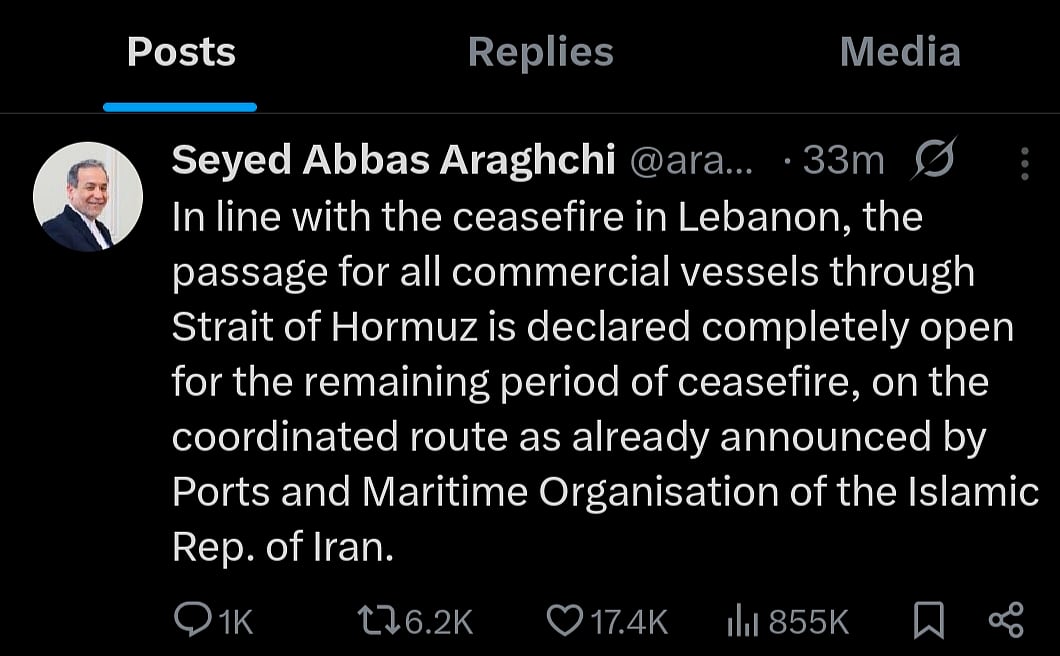Click the 33m post timestamp
This screenshot has width=1060, height=656.
click(842, 160)
